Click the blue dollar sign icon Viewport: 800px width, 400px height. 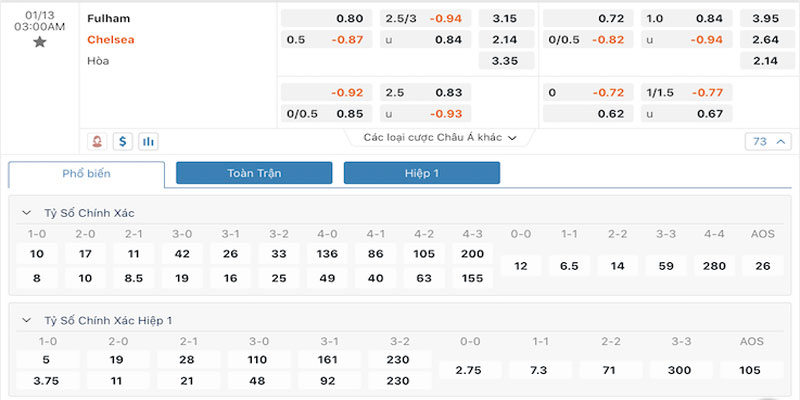point(123,141)
